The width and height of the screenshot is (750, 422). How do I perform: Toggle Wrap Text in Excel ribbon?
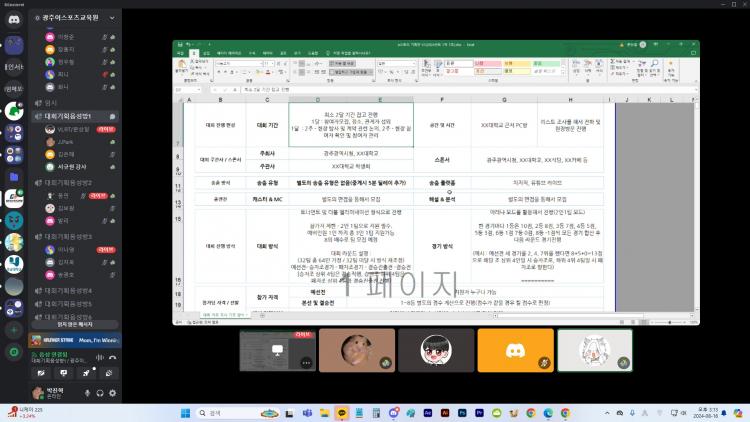(x=342, y=63)
